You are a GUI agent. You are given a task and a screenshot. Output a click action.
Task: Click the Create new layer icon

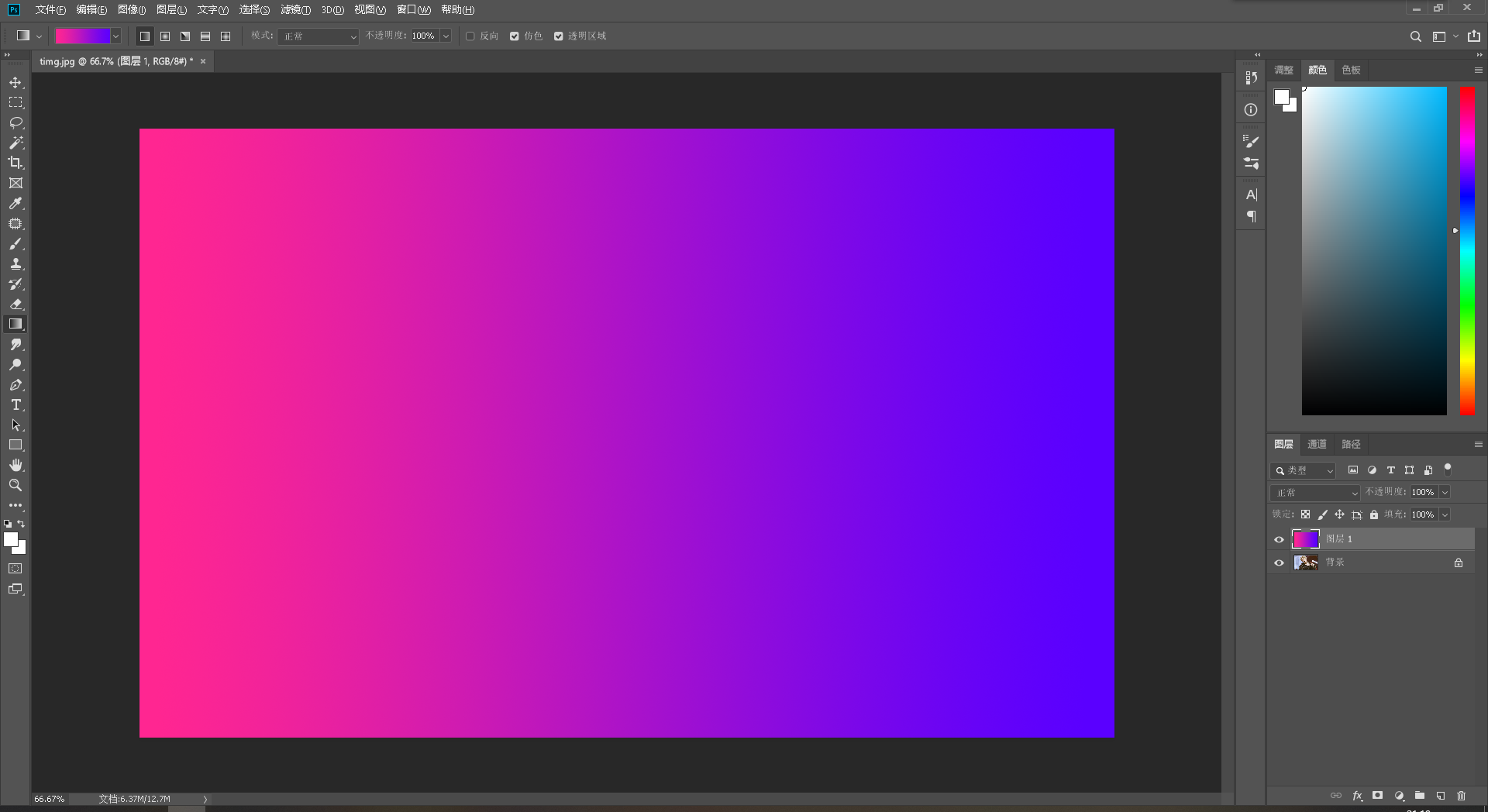[x=1441, y=796]
